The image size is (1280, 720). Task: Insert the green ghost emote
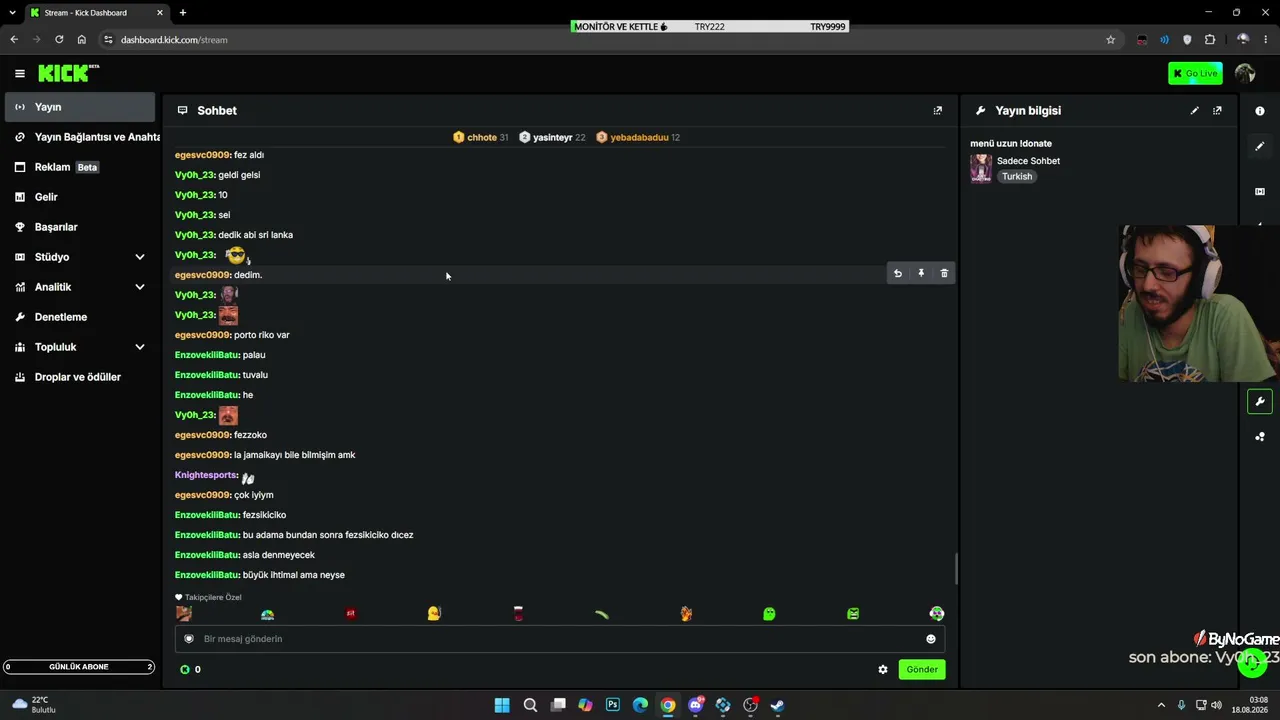click(769, 614)
